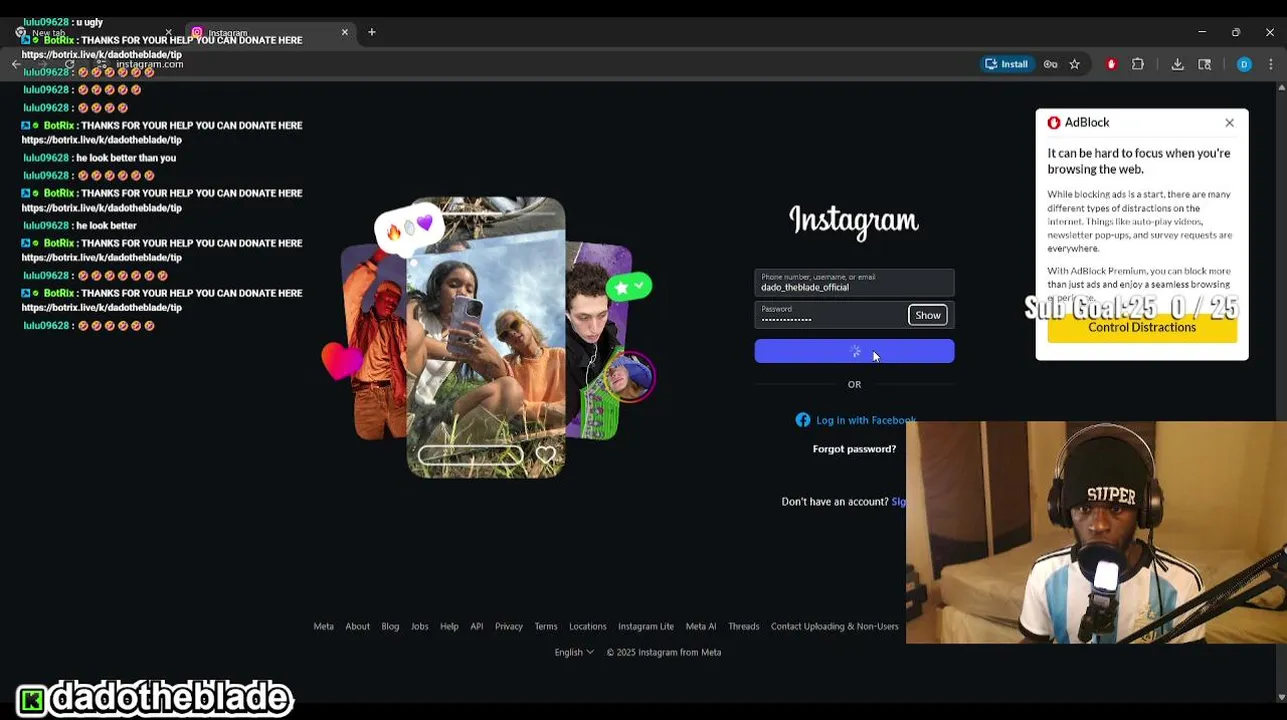Image resolution: width=1287 pixels, height=720 pixels.
Task: Click the site info icon in address bar
Action: (101, 64)
